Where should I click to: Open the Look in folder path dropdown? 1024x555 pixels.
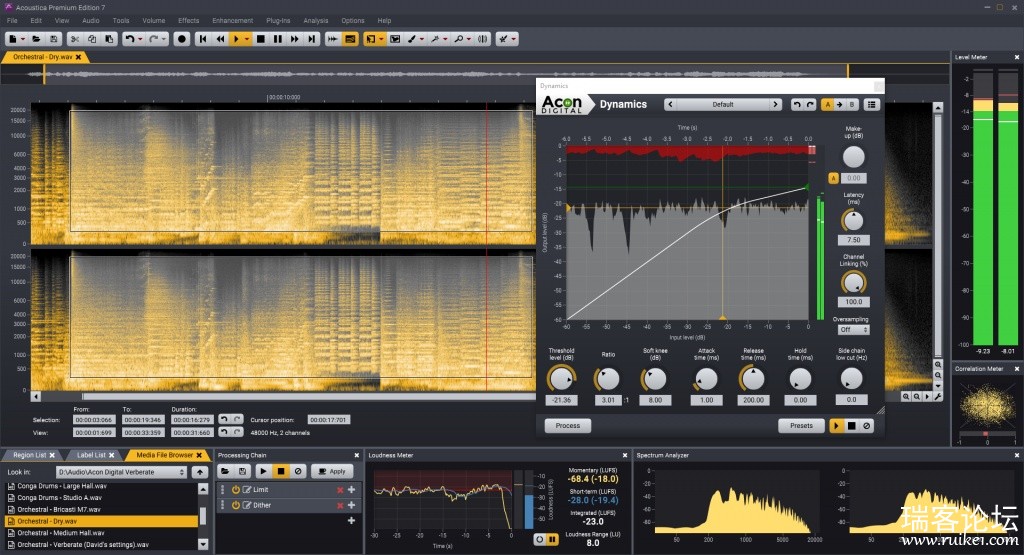tap(121, 472)
